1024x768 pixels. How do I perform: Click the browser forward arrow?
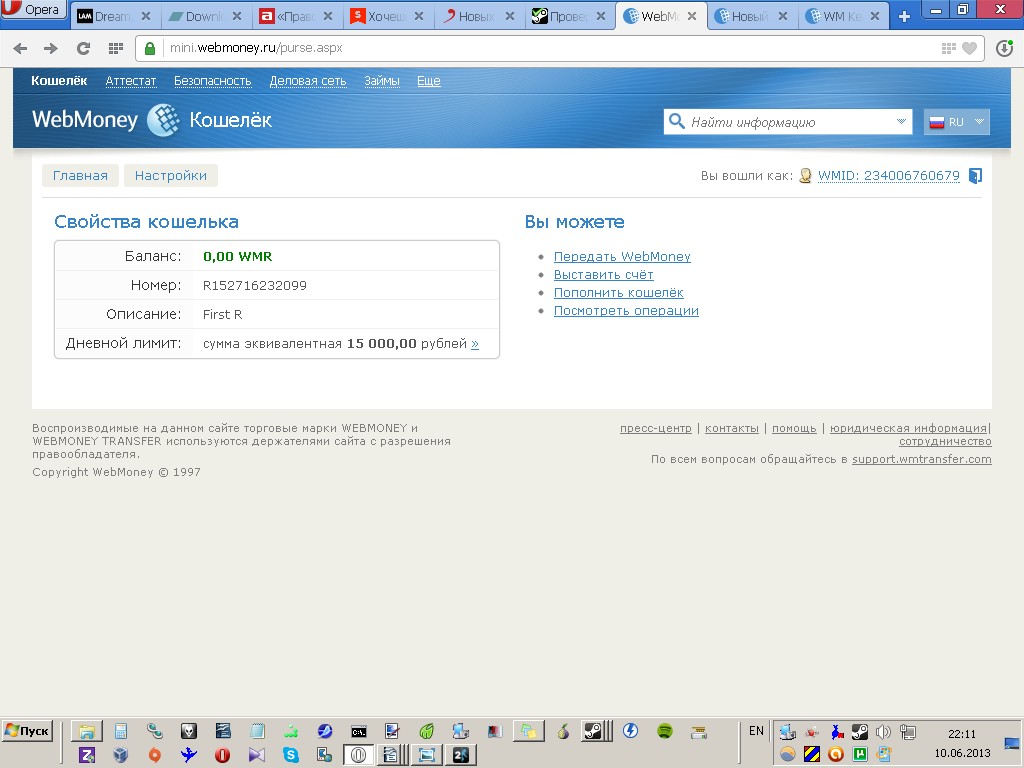tap(51, 48)
